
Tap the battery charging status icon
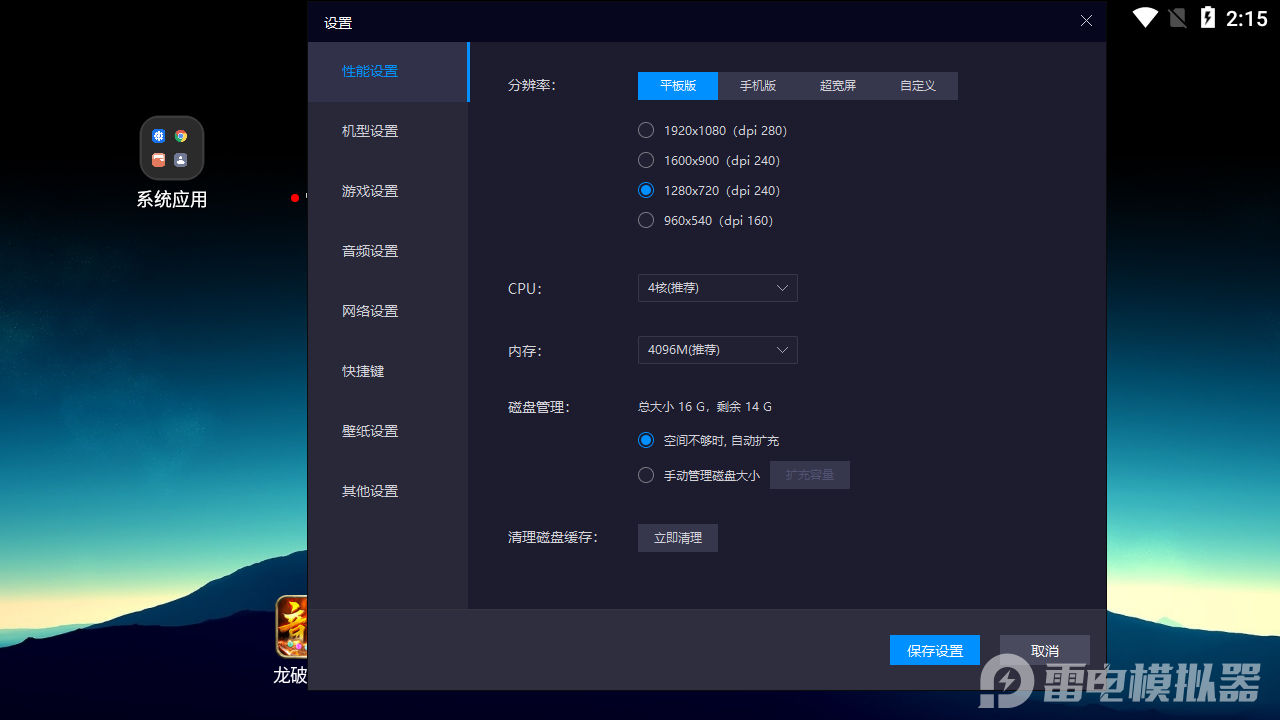pyautogui.click(x=1208, y=18)
